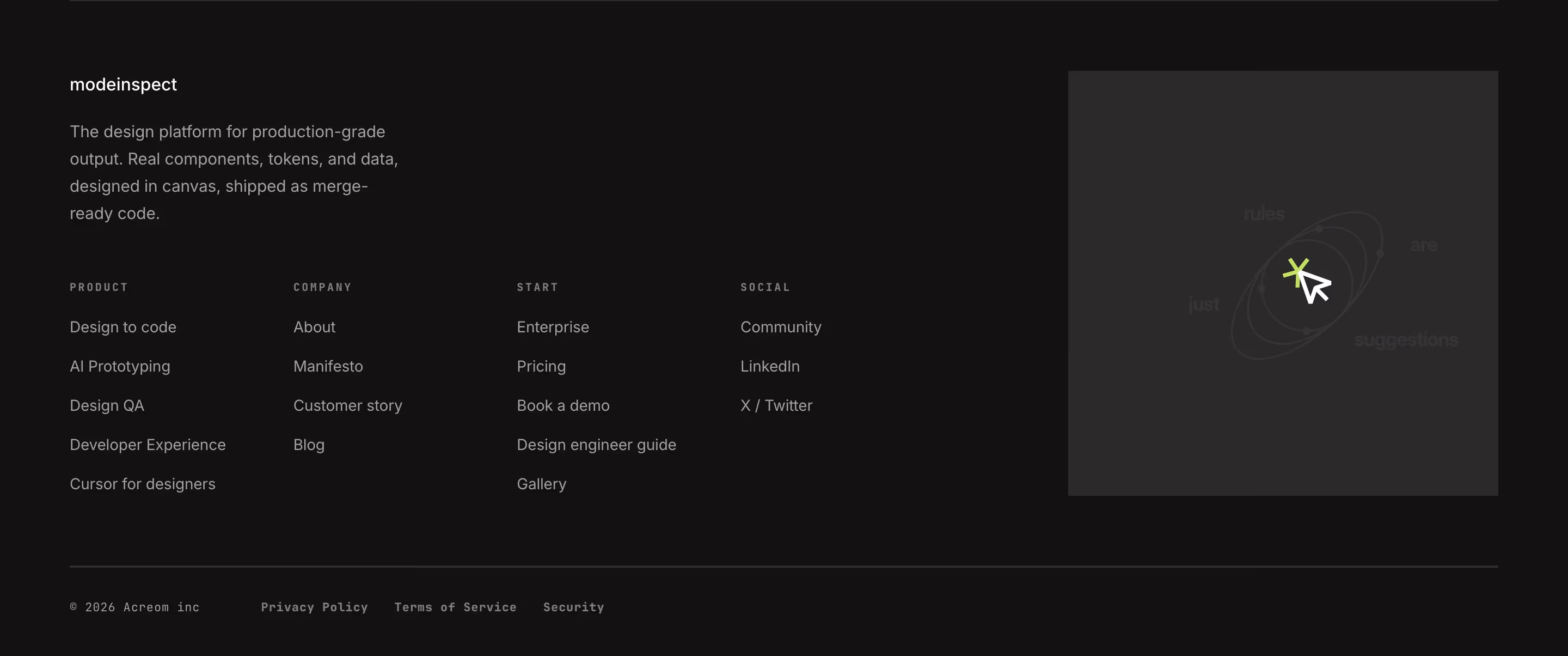1568x656 pixels.
Task: Open AI Prototyping page
Action: (x=120, y=366)
